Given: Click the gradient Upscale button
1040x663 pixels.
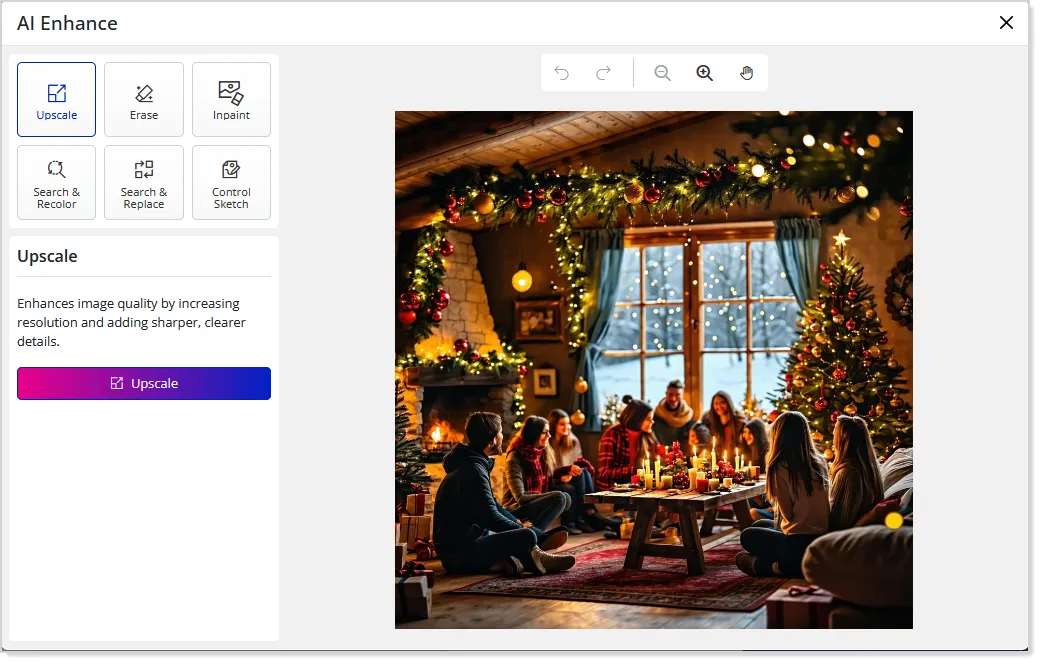Looking at the screenshot, I should (x=144, y=383).
